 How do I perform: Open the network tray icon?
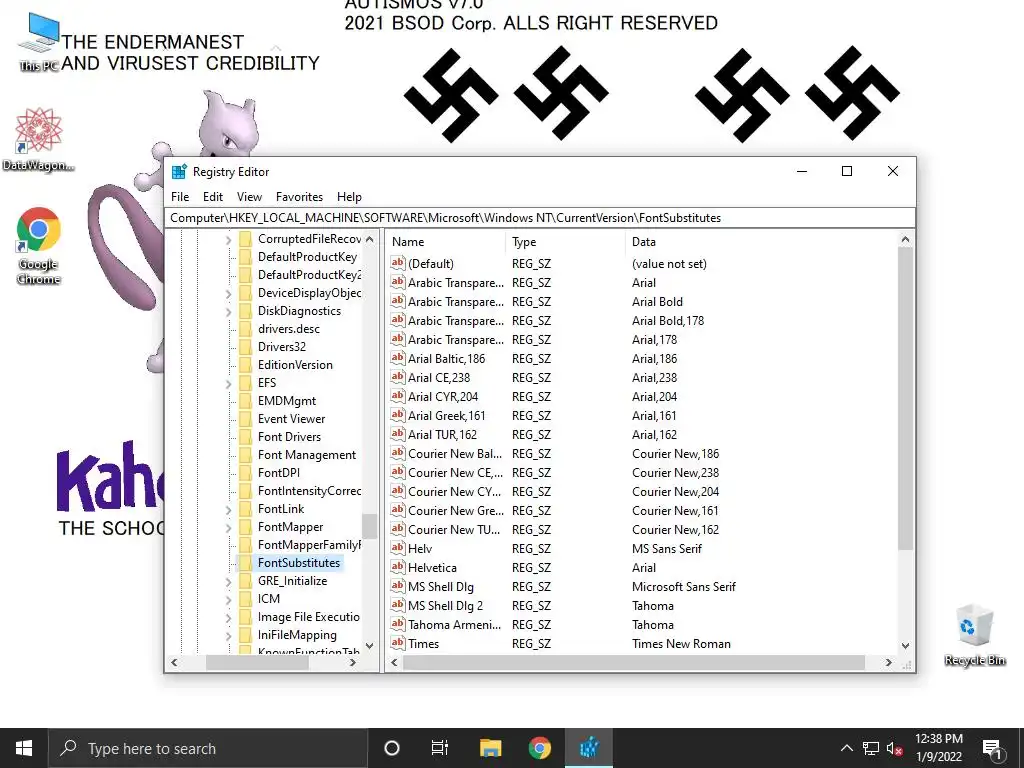pos(871,748)
